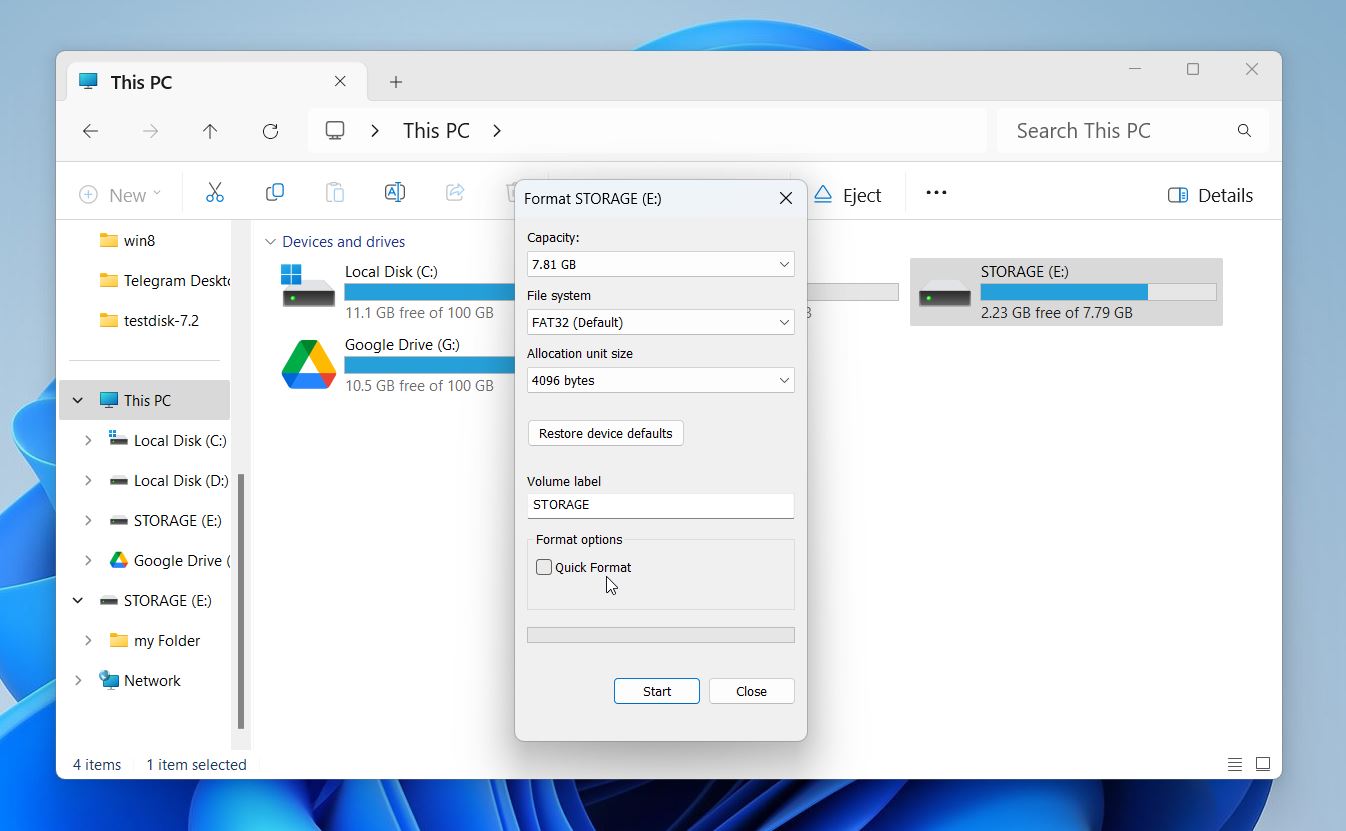Click the computer icon in address bar
The width and height of the screenshot is (1346, 831).
(335, 130)
